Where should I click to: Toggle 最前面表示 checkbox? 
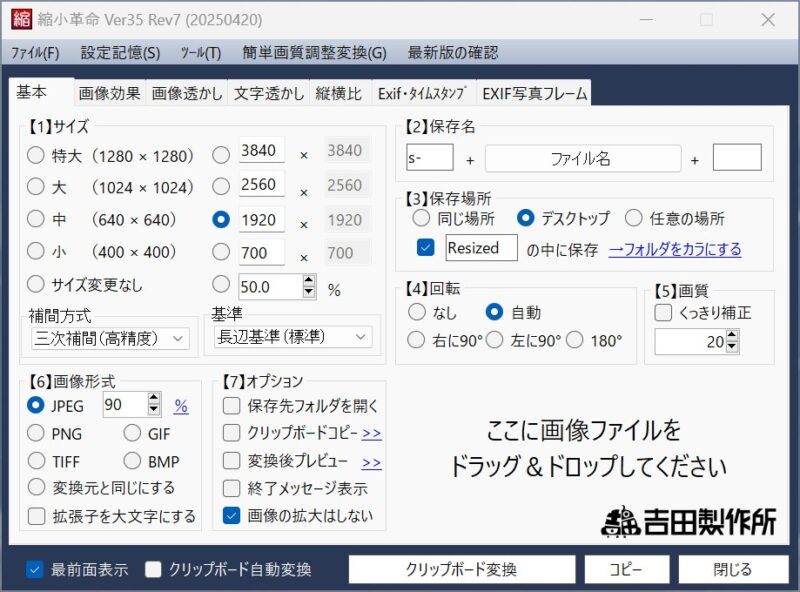(35, 570)
